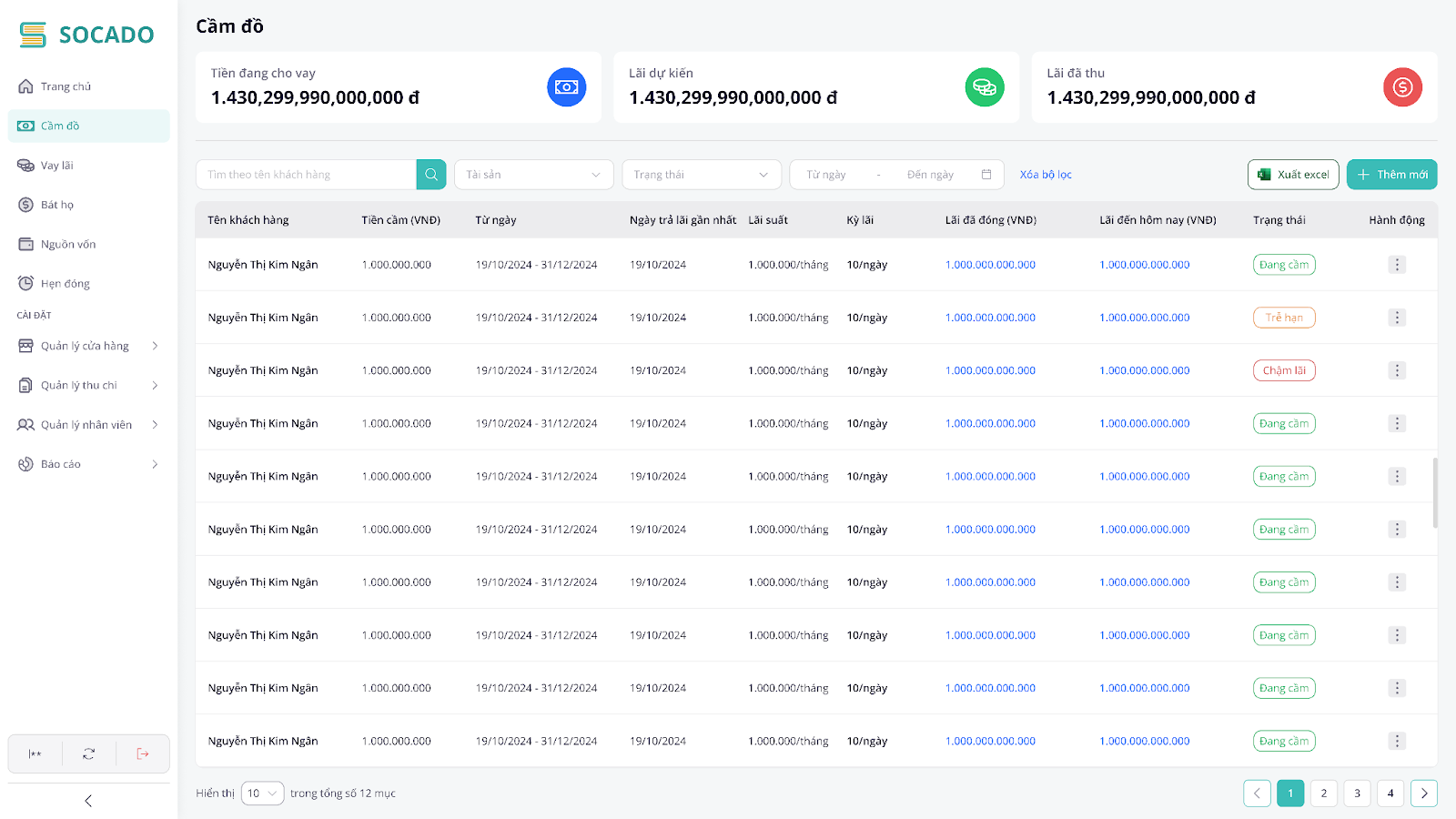Open the rows-per-page dropdown showing 10
The image size is (1456, 819).
262,794
